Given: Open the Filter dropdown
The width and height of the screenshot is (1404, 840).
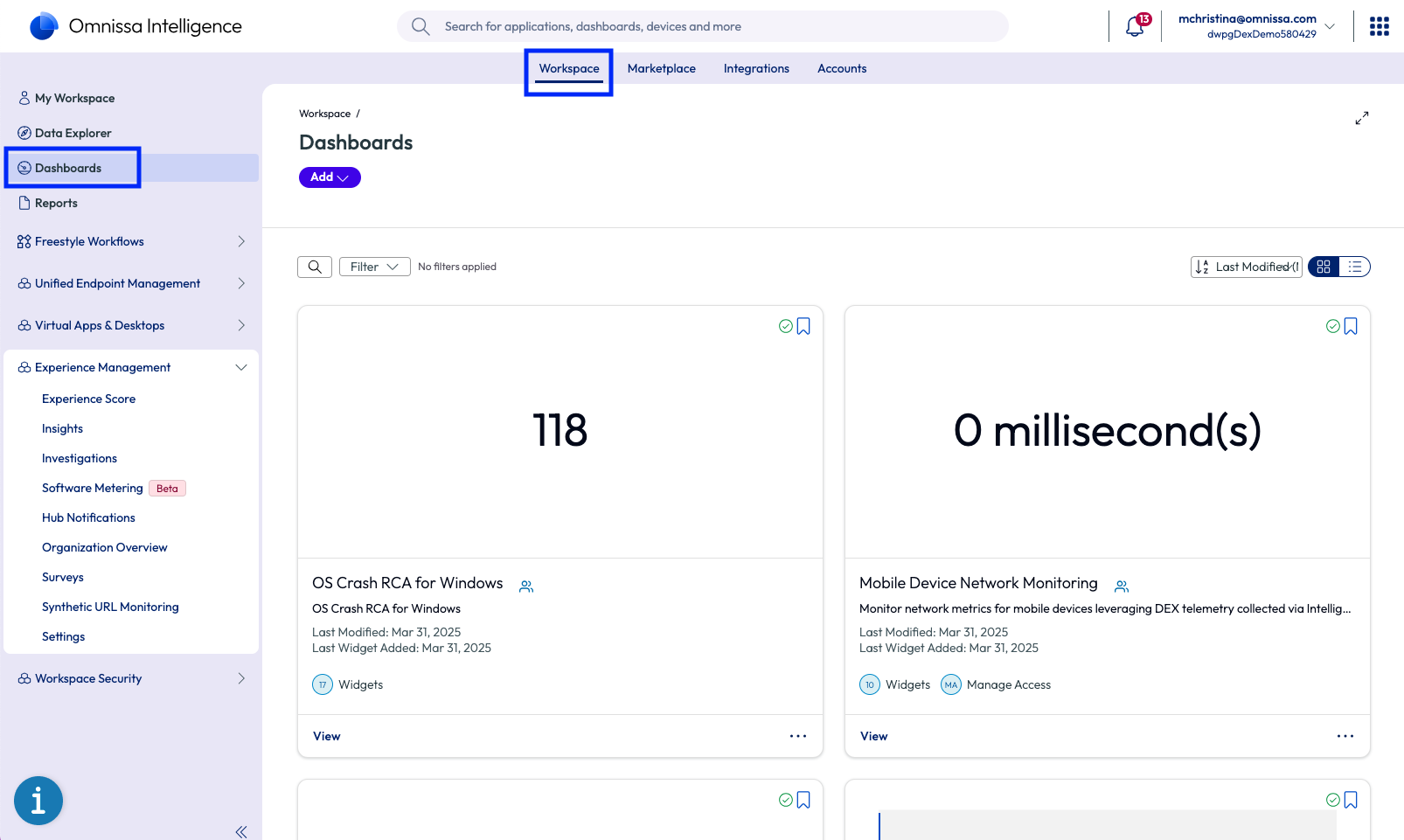Looking at the screenshot, I should (x=374, y=267).
